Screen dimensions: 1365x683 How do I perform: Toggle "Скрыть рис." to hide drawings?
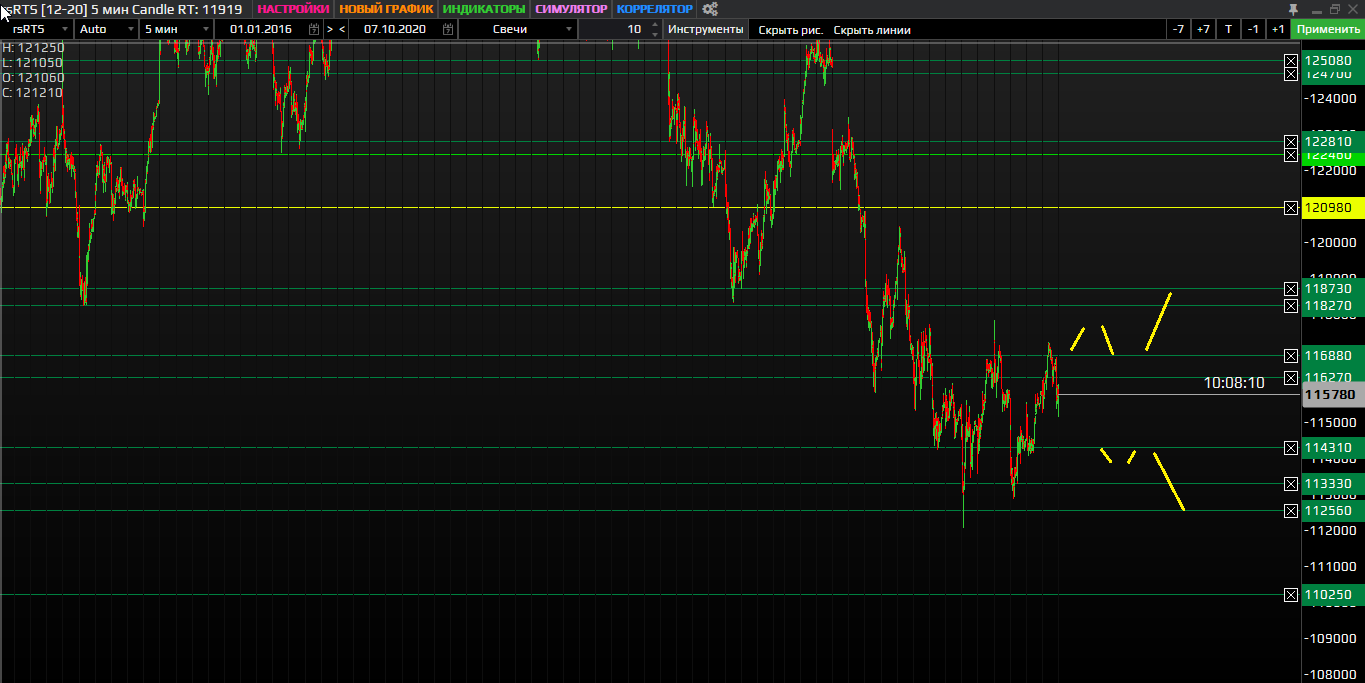(x=790, y=29)
